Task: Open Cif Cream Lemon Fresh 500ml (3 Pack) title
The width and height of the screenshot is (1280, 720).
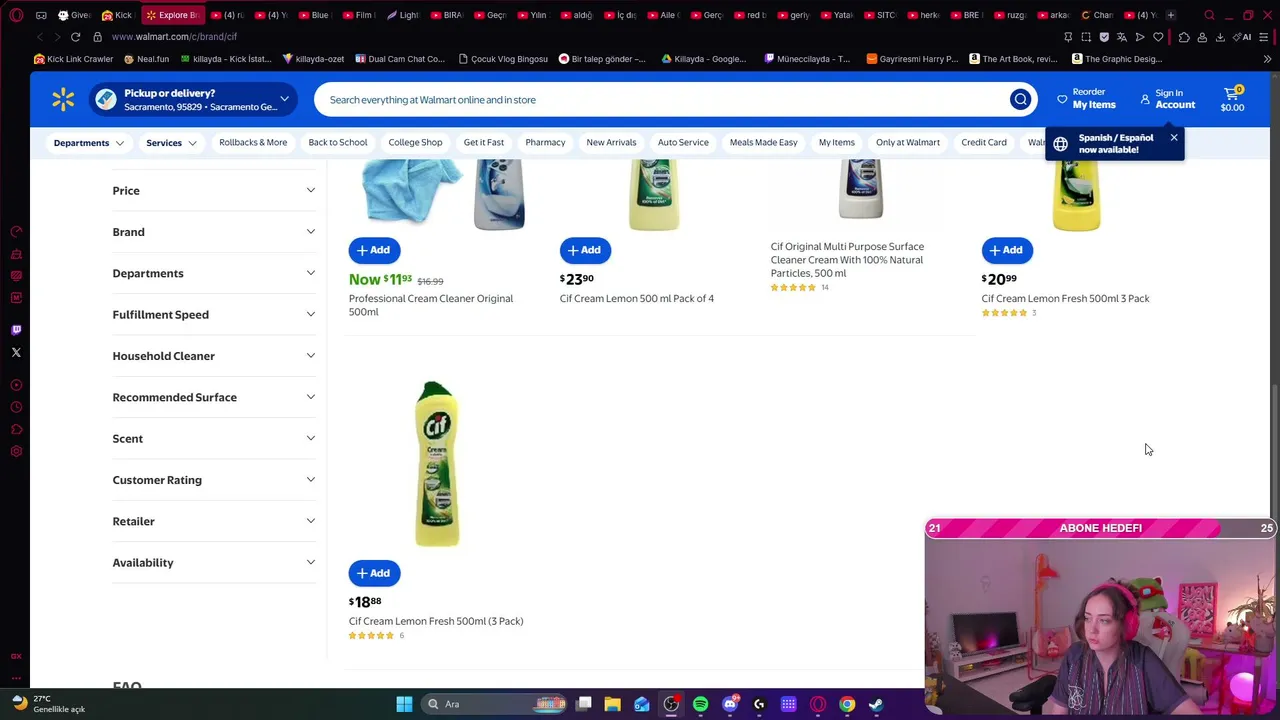Action: (x=436, y=621)
